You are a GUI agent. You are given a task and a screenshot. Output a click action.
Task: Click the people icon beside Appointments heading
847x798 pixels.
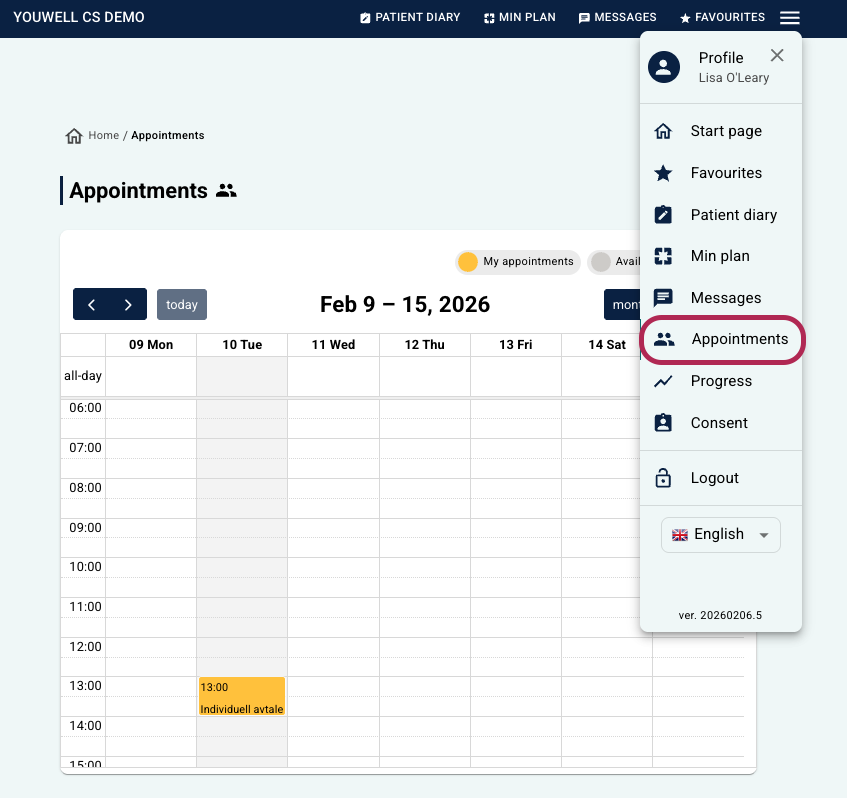pyautogui.click(x=226, y=191)
